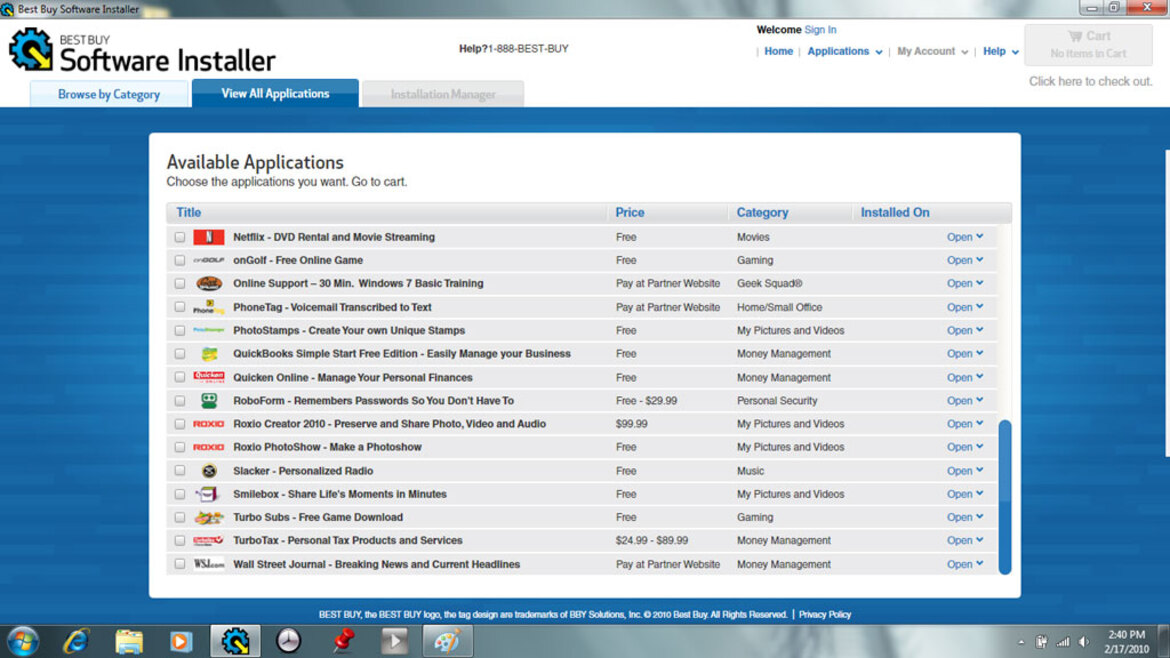
Task: Select the TurboTax checkbox
Action: (180, 540)
